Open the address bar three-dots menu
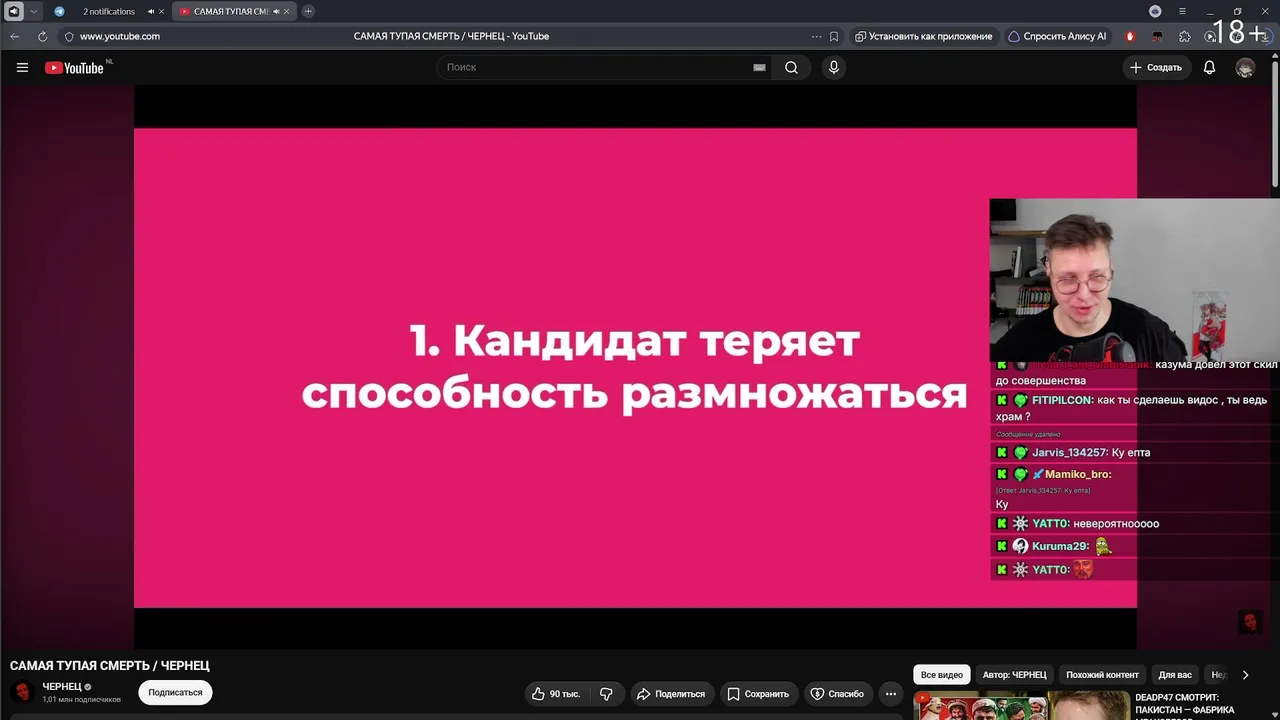This screenshot has width=1280, height=720. pyautogui.click(x=817, y=36)
